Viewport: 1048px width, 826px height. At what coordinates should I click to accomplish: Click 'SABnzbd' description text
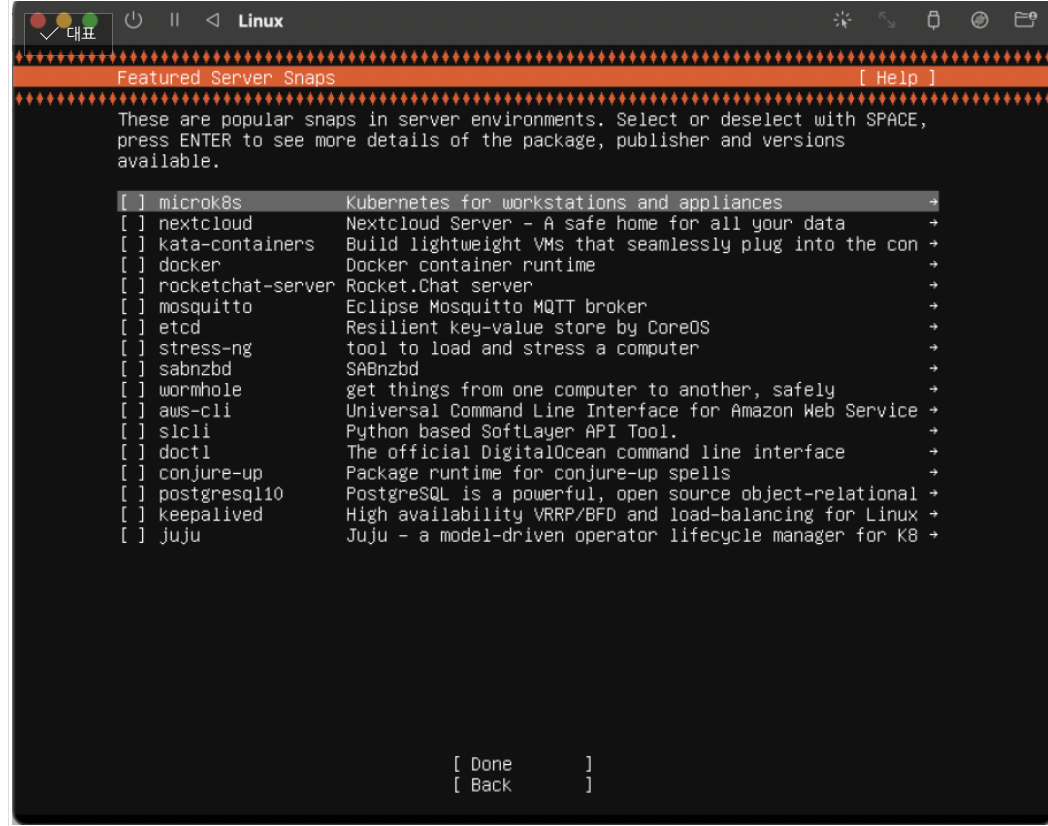coord(382,368)
